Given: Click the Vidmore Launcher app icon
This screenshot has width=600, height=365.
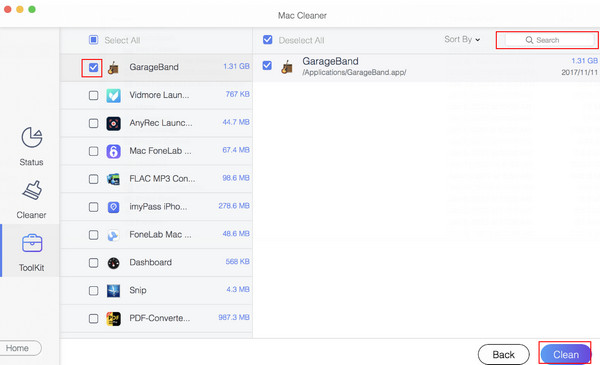Looking at the screenshot, I should 113,95.
